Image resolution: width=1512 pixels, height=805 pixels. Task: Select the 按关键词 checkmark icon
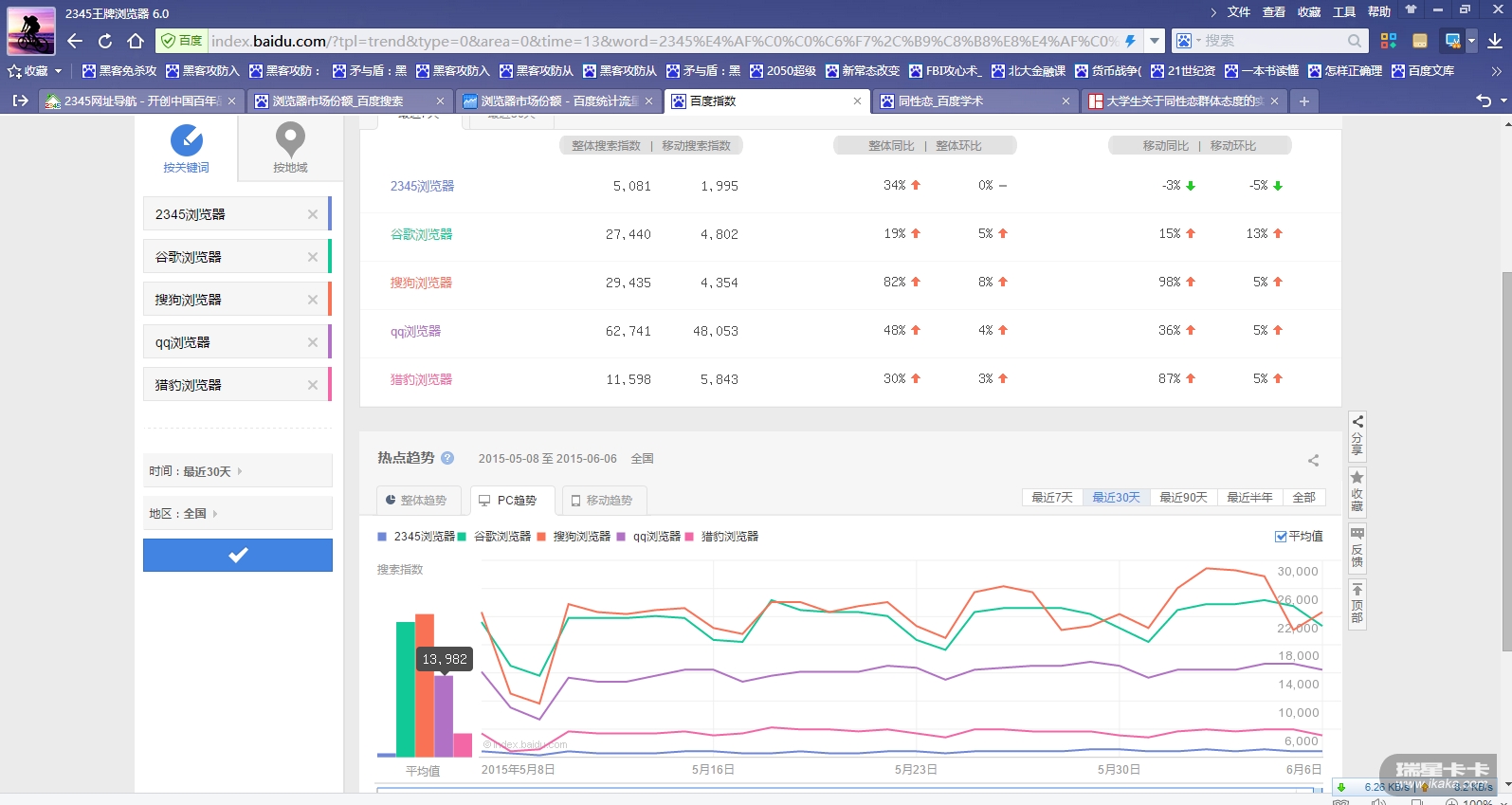[x=186, y=141]
